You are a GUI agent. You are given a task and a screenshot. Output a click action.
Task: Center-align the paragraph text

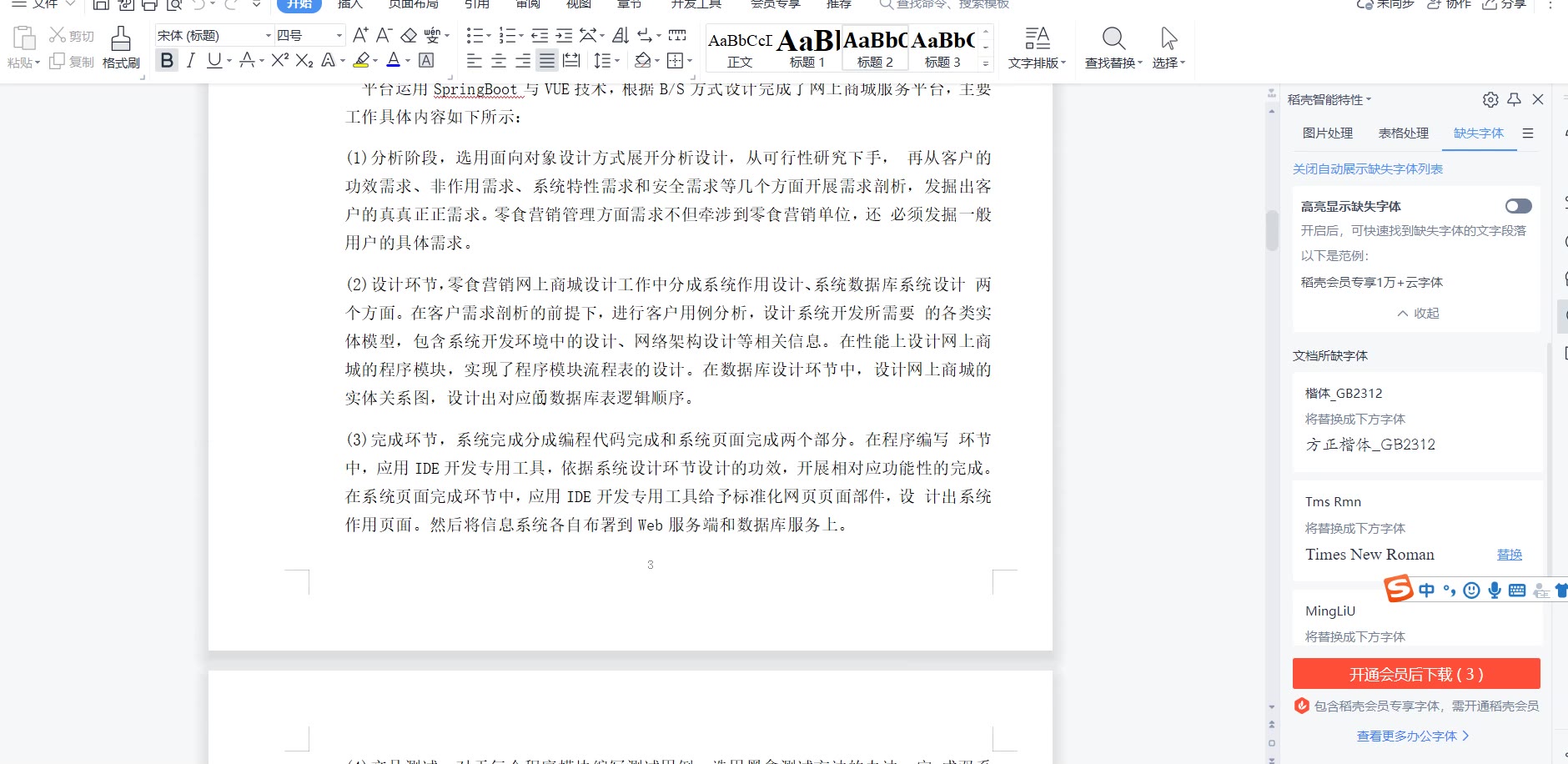(x=499, y=60)
